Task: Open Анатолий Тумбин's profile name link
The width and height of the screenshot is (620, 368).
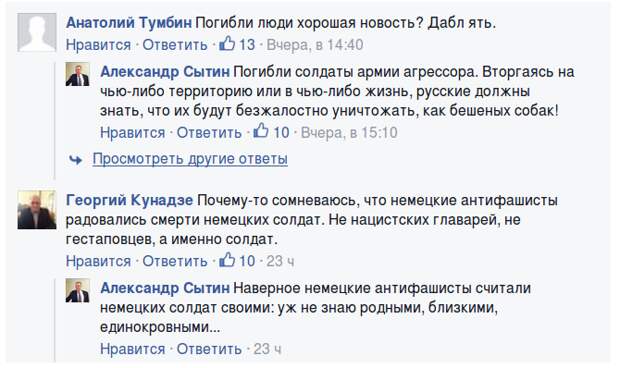Action: (x=129, y=23)
